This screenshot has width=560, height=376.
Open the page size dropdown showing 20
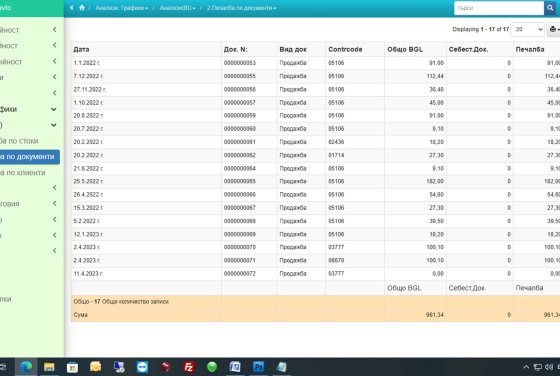(528, 29)
